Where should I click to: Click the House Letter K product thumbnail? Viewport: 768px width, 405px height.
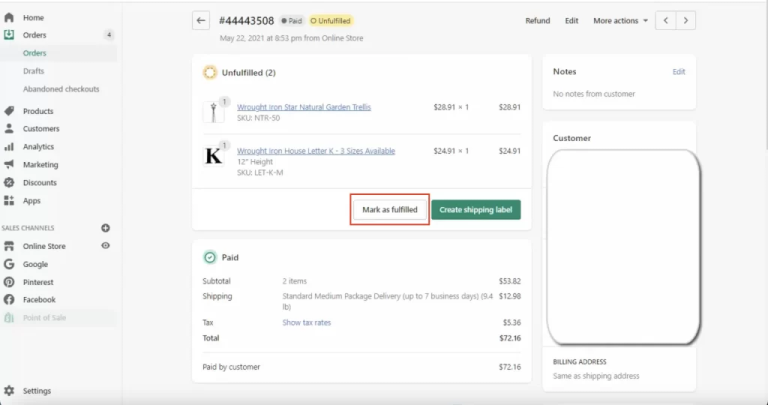(x=214, y=156)
